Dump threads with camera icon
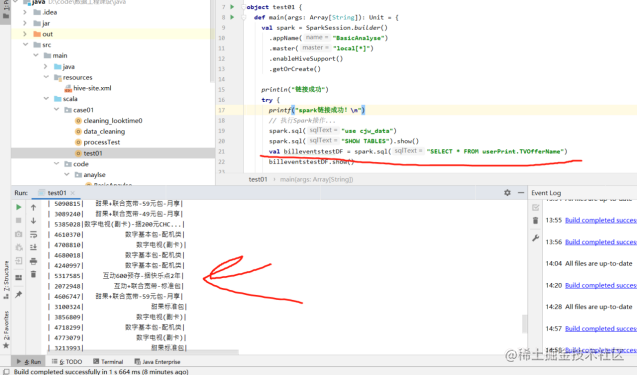 click(18, 234)
